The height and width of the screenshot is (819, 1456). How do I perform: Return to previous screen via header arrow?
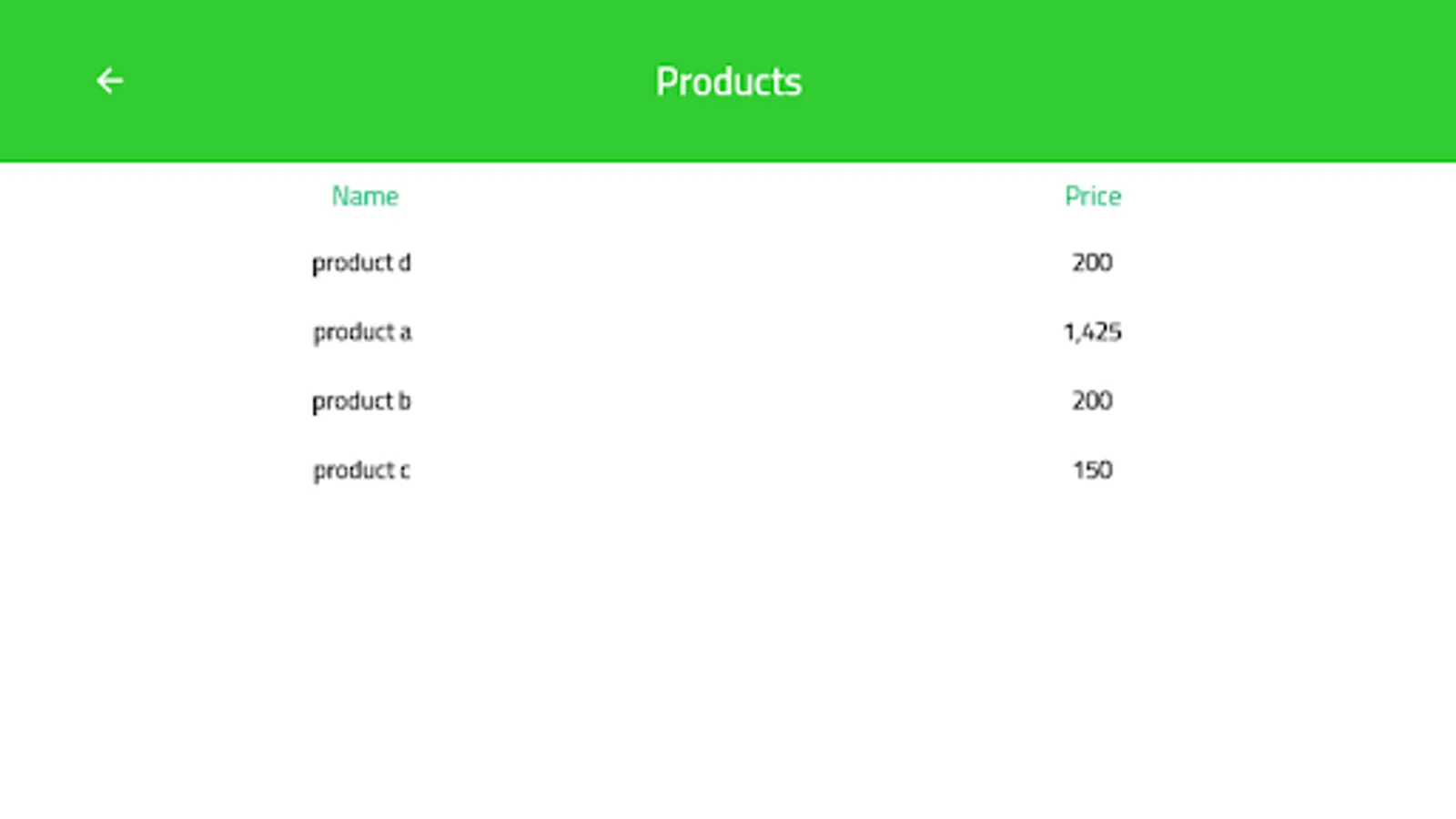click(x=110, y=81)
